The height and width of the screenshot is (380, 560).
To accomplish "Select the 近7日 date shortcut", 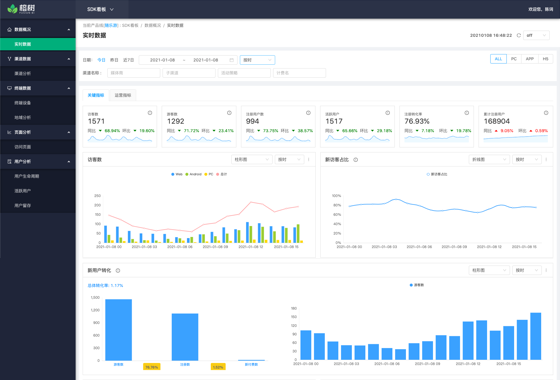I will pyautogui.click(x=129, y=60).
